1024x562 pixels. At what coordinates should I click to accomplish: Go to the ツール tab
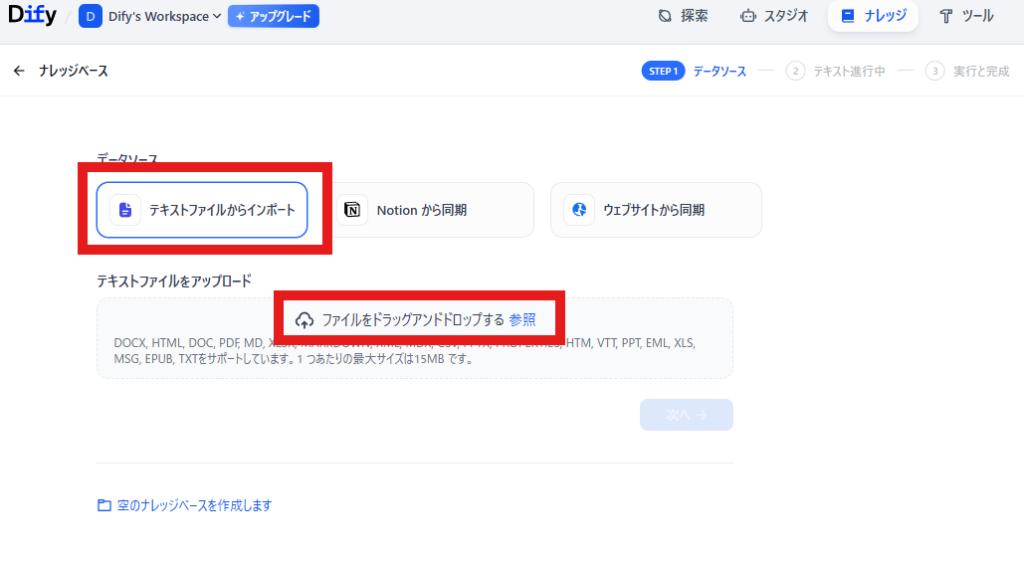pyautogui.click(x=966, y=16)
